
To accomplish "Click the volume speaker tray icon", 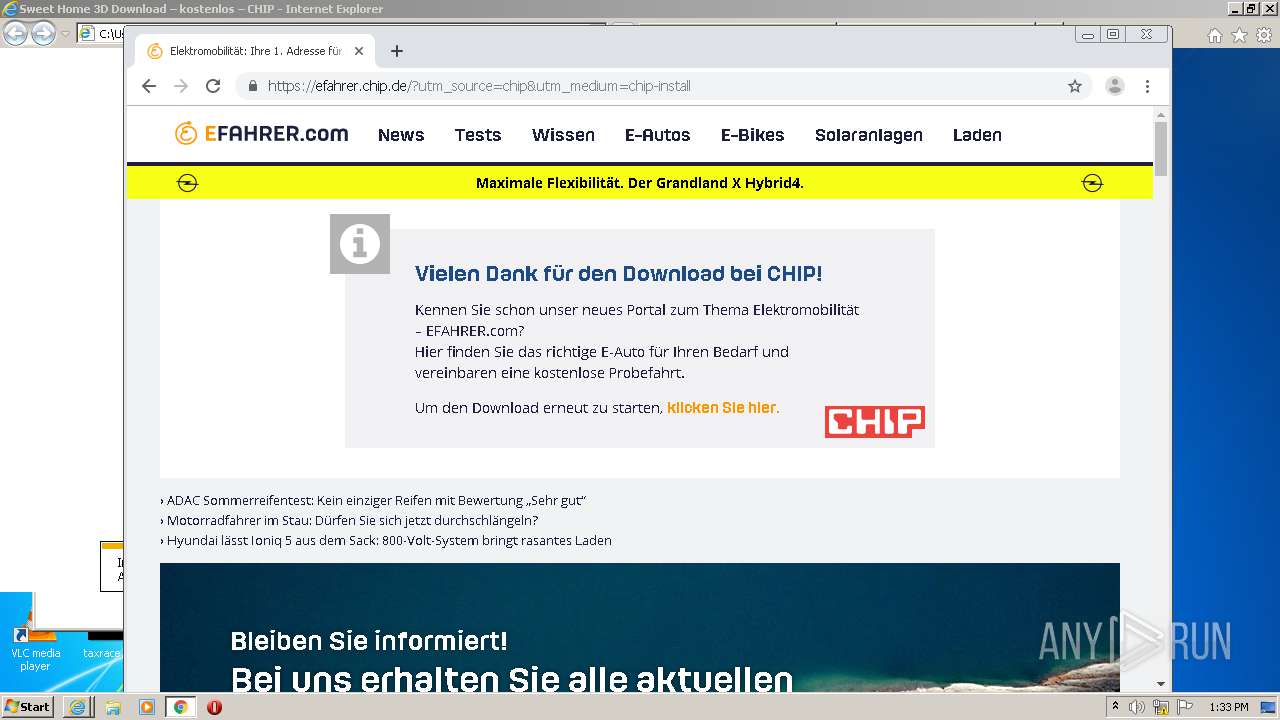I will [x=1137, y=707].
